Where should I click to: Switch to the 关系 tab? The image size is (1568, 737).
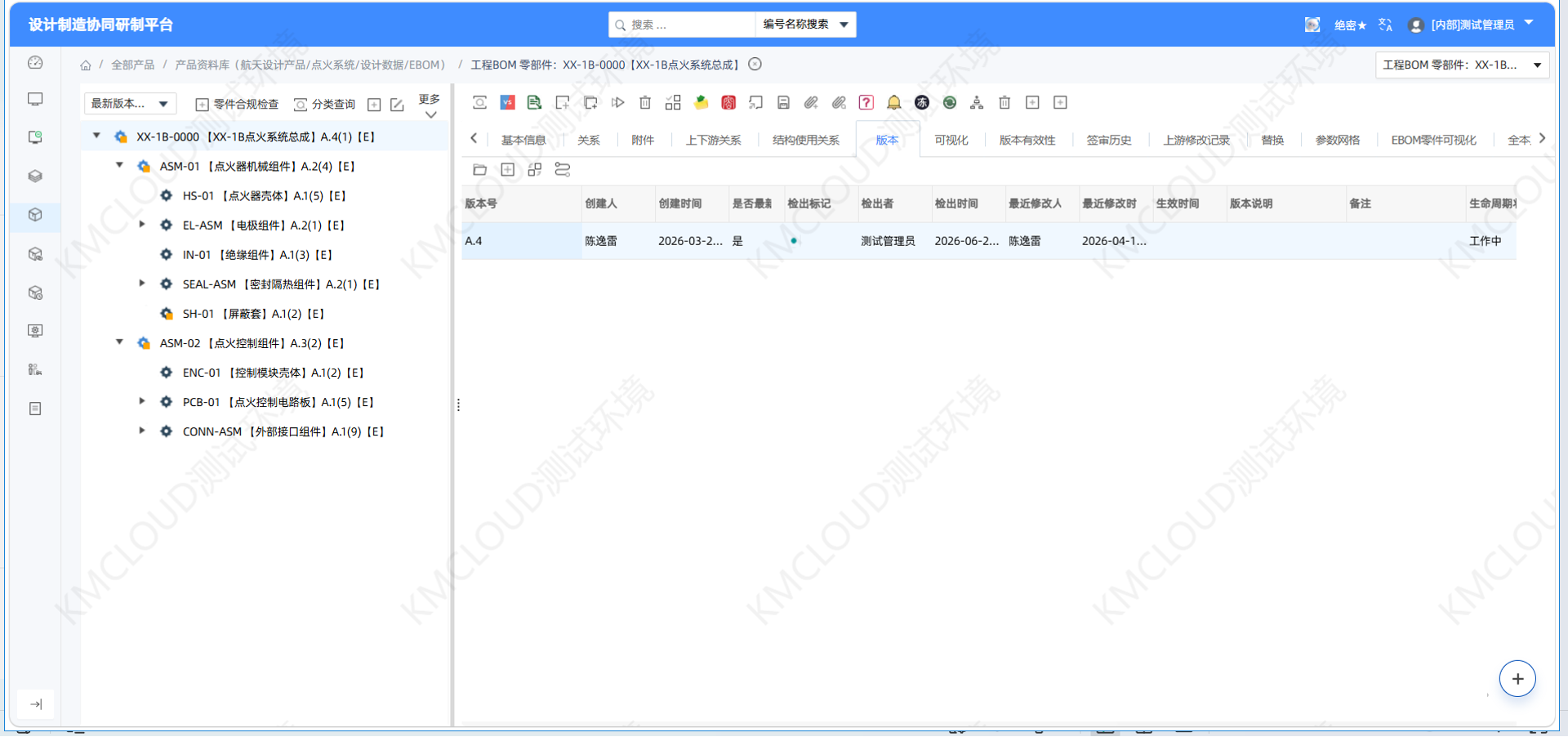tap(588, 140)
